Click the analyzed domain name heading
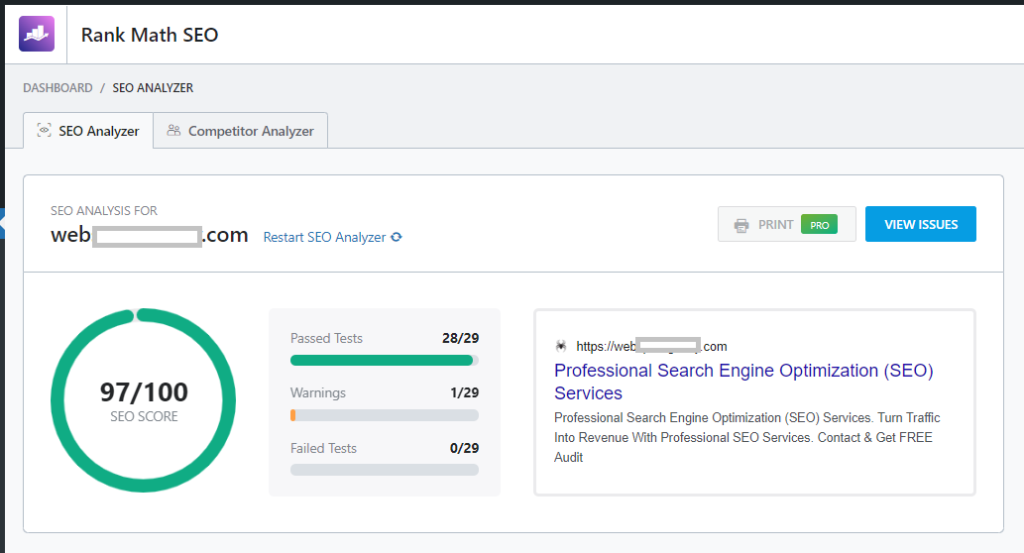The image size is (1024, 553). pos(150,234)
